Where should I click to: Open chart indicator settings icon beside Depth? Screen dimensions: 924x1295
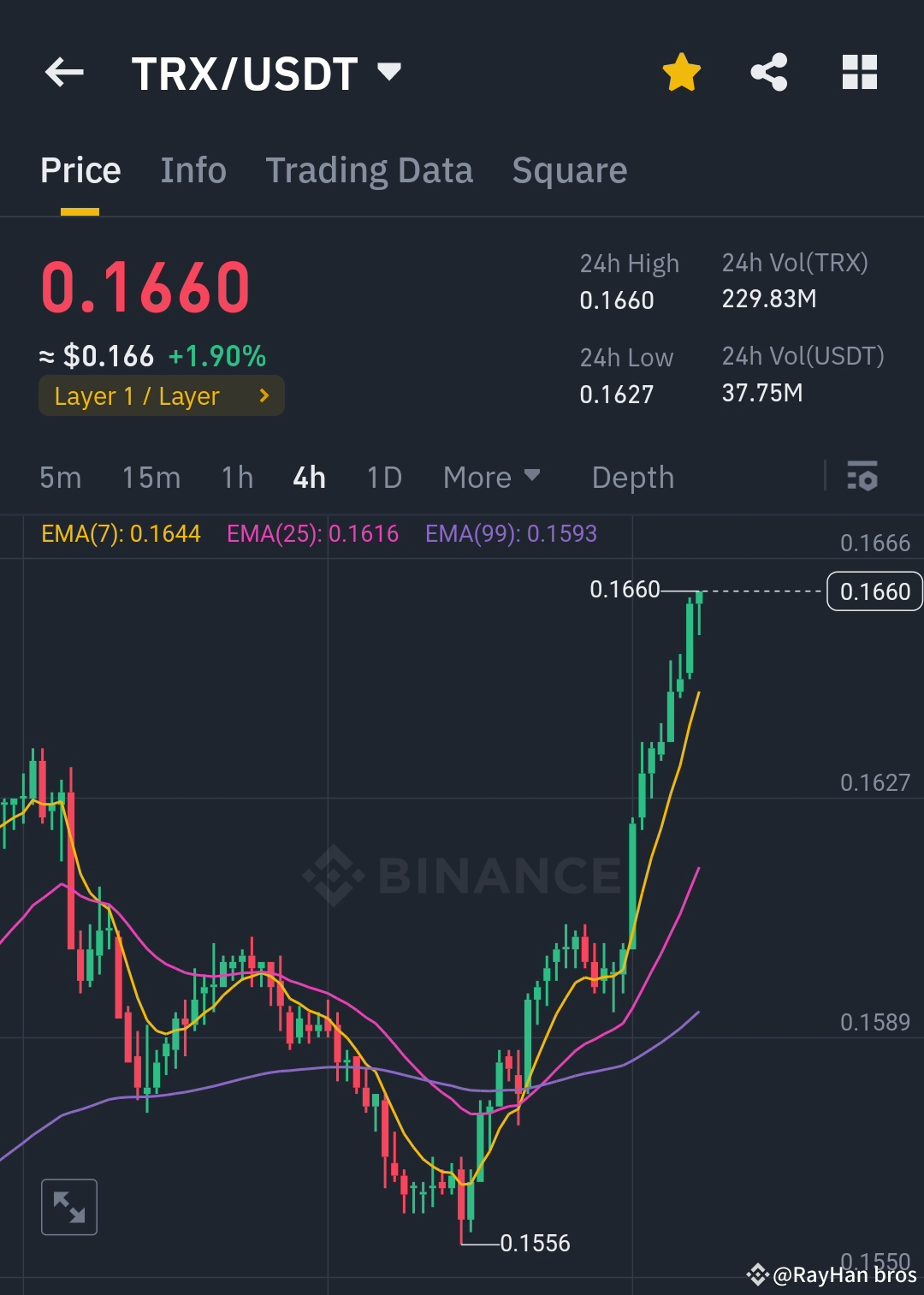[x=862, y=478]
